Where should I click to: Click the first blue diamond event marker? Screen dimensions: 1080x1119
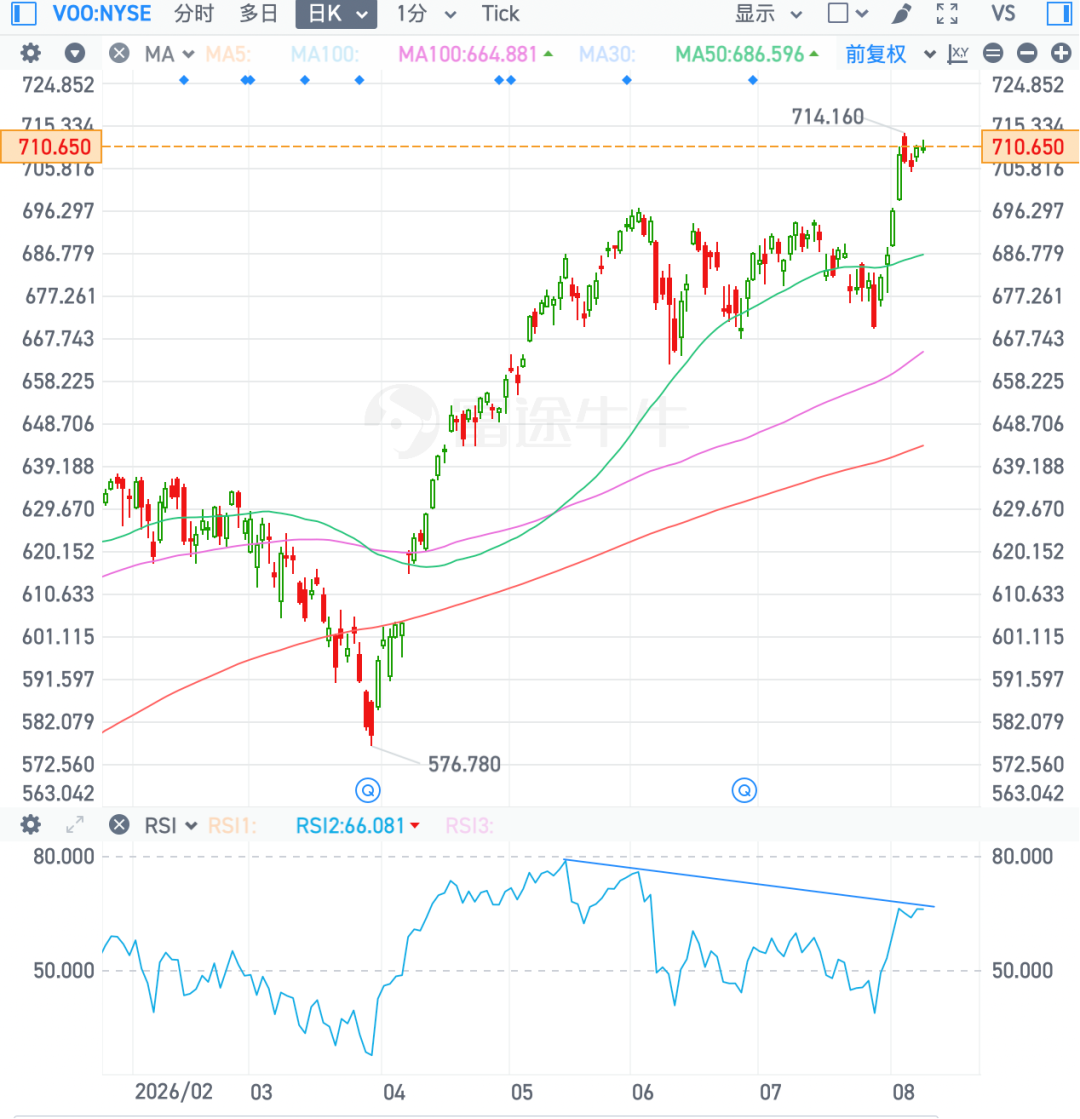pyautogui.click(x=184, y=80)
